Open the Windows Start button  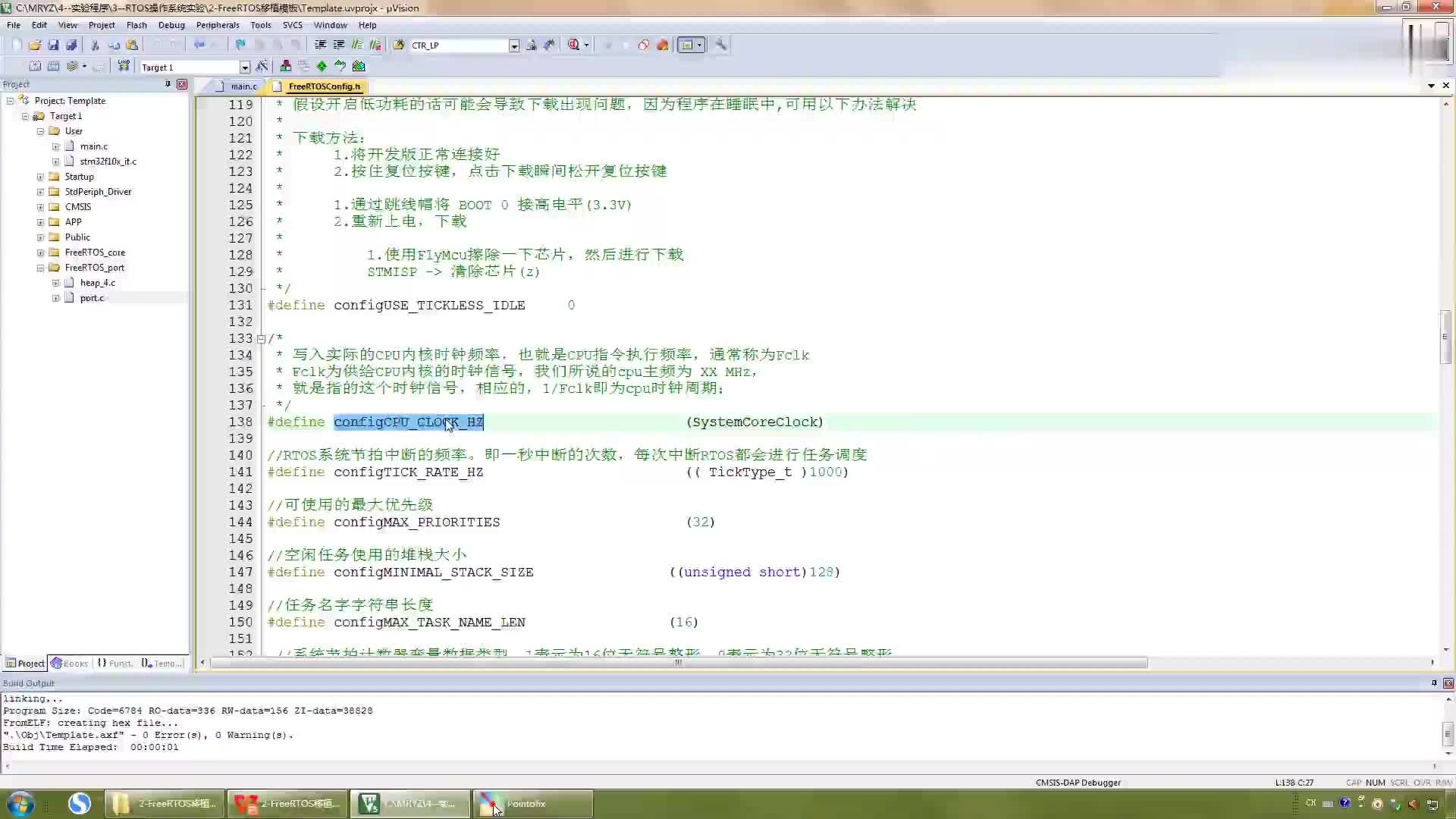(20, 803)
